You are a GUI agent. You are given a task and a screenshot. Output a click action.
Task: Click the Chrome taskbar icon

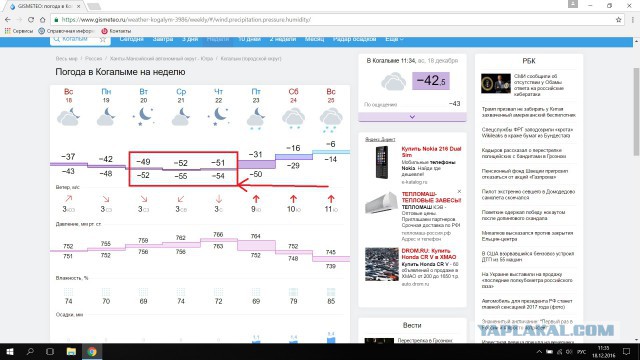point(92,352)
